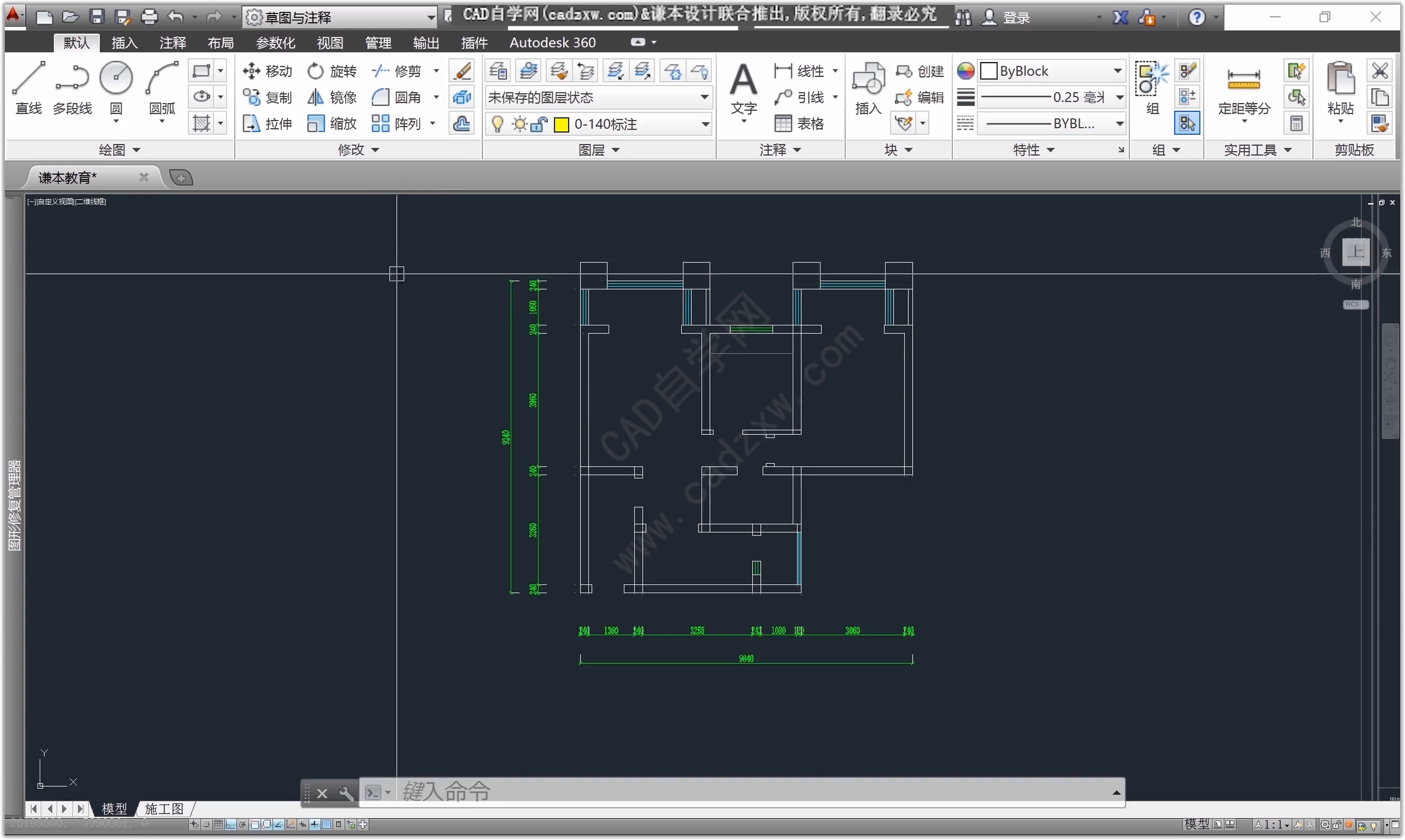Switch to the 插入 ribbon tab
This screenshot has width=1405, height=840.
124,43
